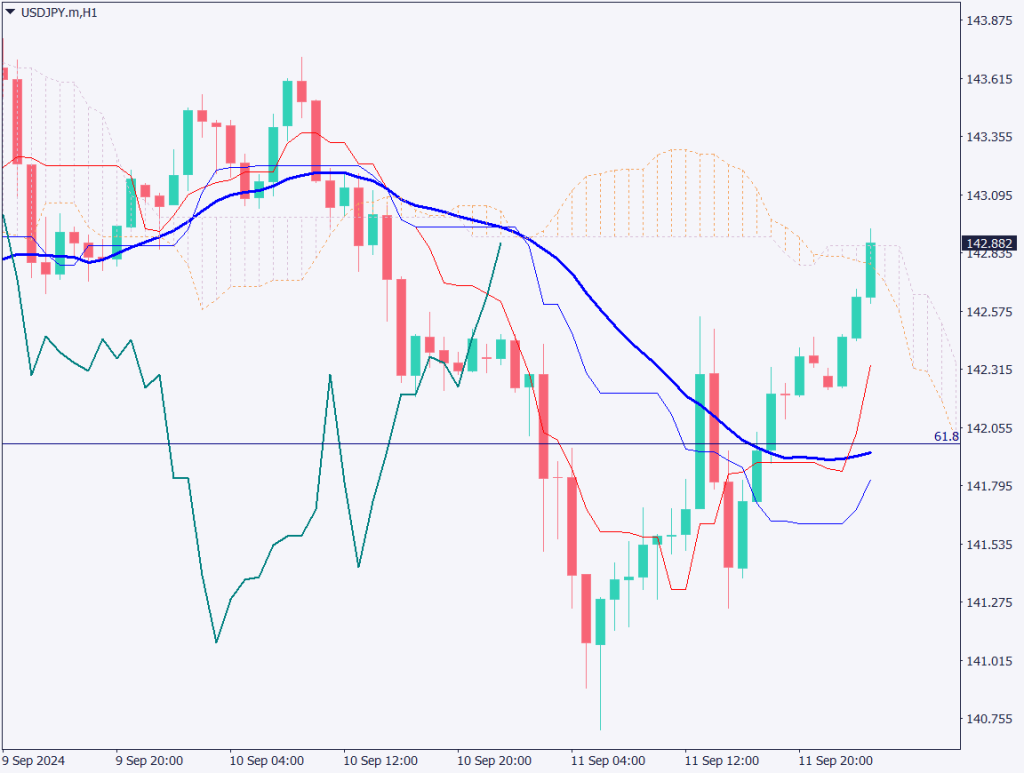Click the USDJPY.m,H1 chart title
The width and height of the screenshot is (1024, 773).
click(59, 12)
